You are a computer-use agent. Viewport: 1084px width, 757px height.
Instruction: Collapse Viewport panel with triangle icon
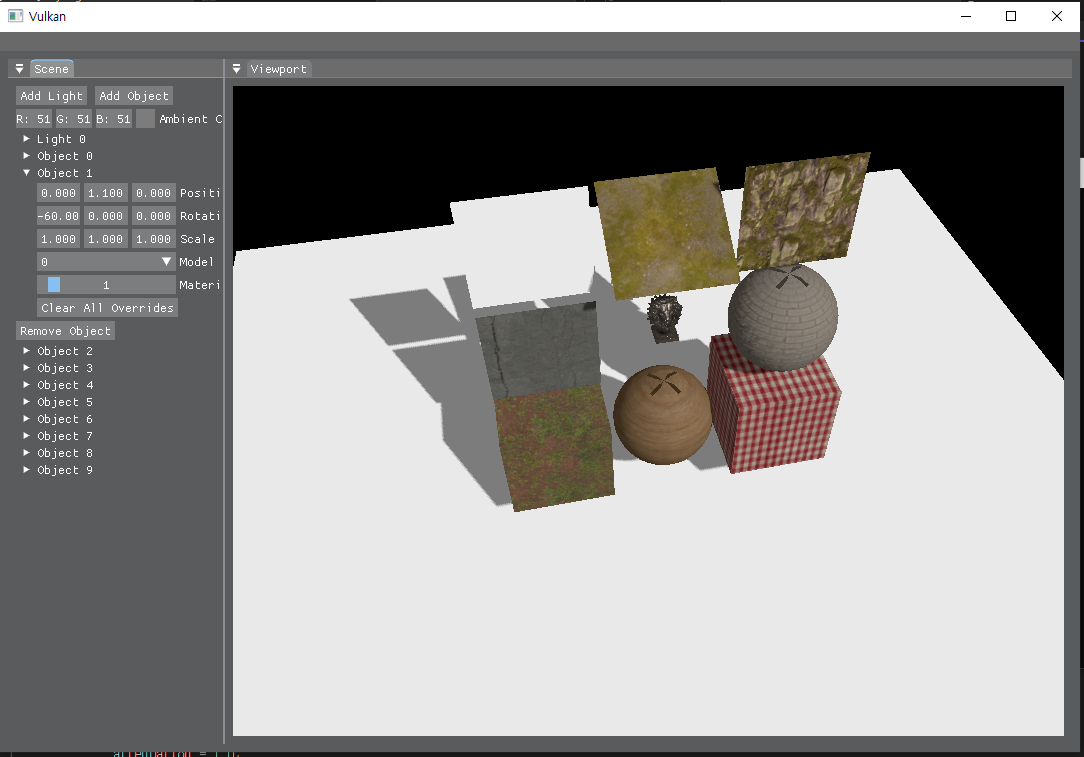click(236, 69)
